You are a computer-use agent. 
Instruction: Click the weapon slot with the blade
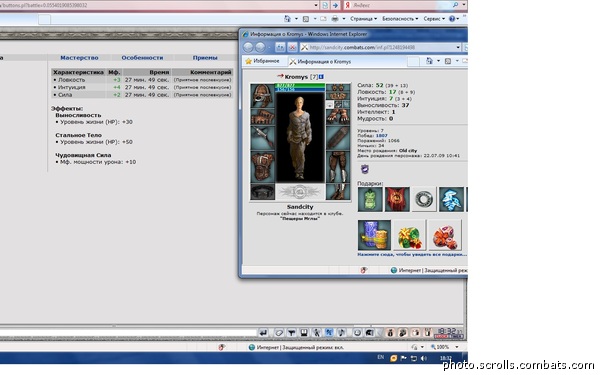(262, 138)
